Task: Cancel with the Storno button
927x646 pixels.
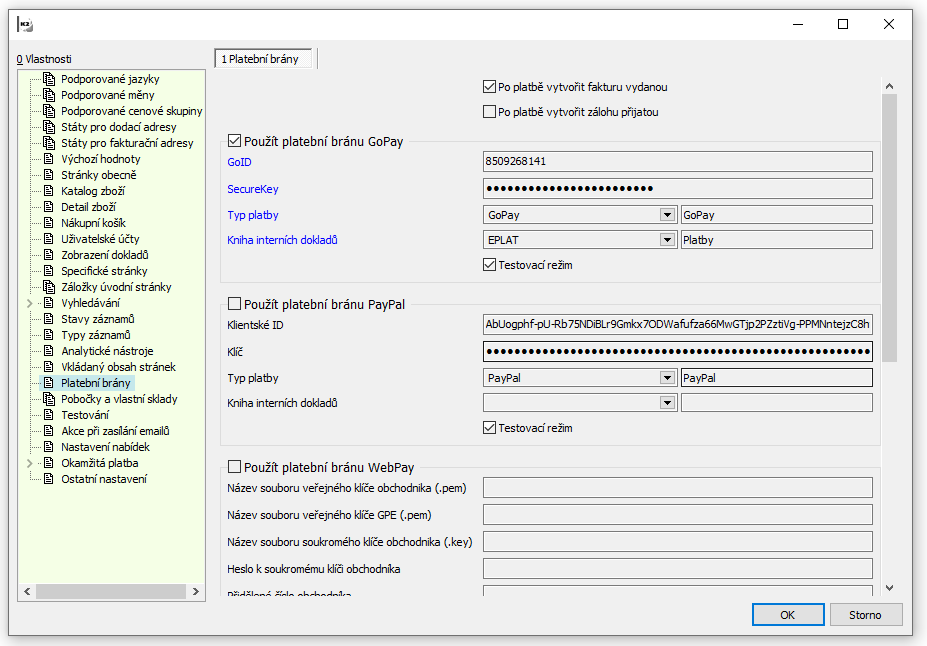Action: (866, 615)
